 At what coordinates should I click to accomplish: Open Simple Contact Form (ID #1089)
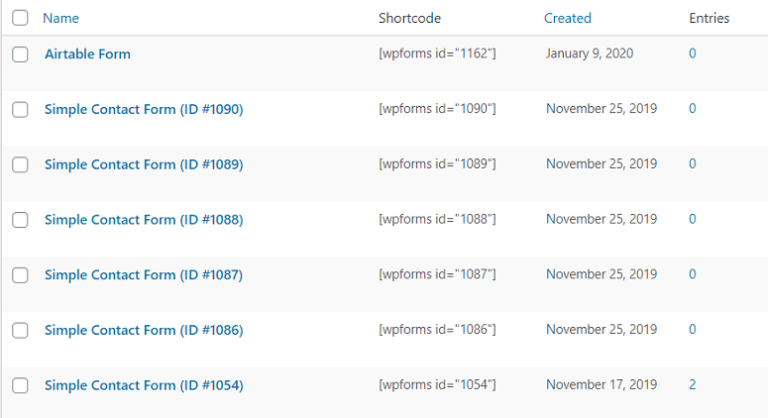tap(144, 164)
